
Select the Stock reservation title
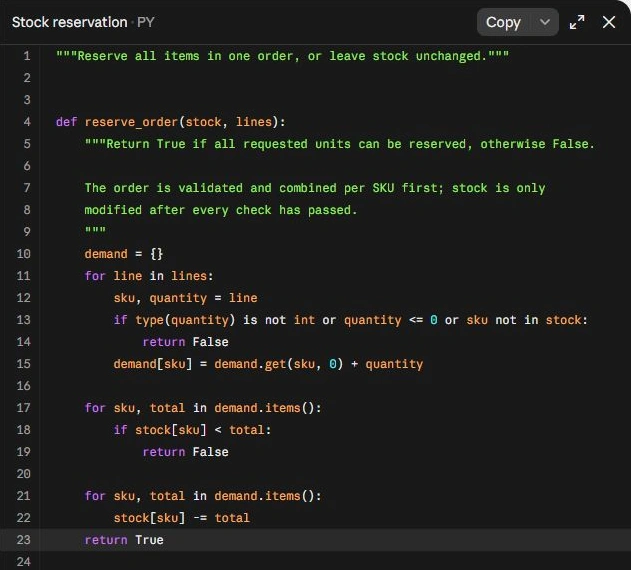70,22
